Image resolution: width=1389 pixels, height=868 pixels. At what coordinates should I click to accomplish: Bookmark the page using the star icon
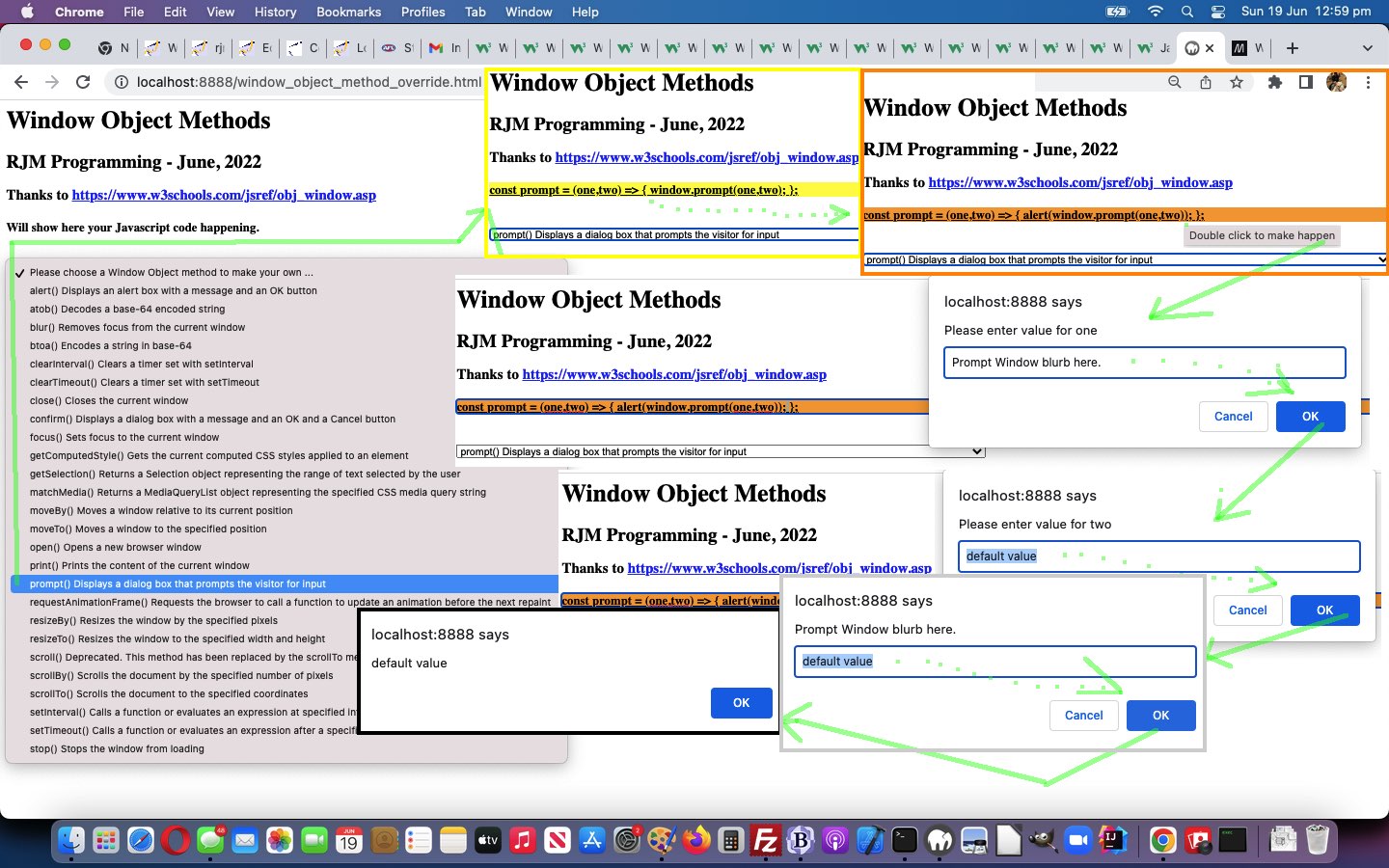[x=1237, y=82]
